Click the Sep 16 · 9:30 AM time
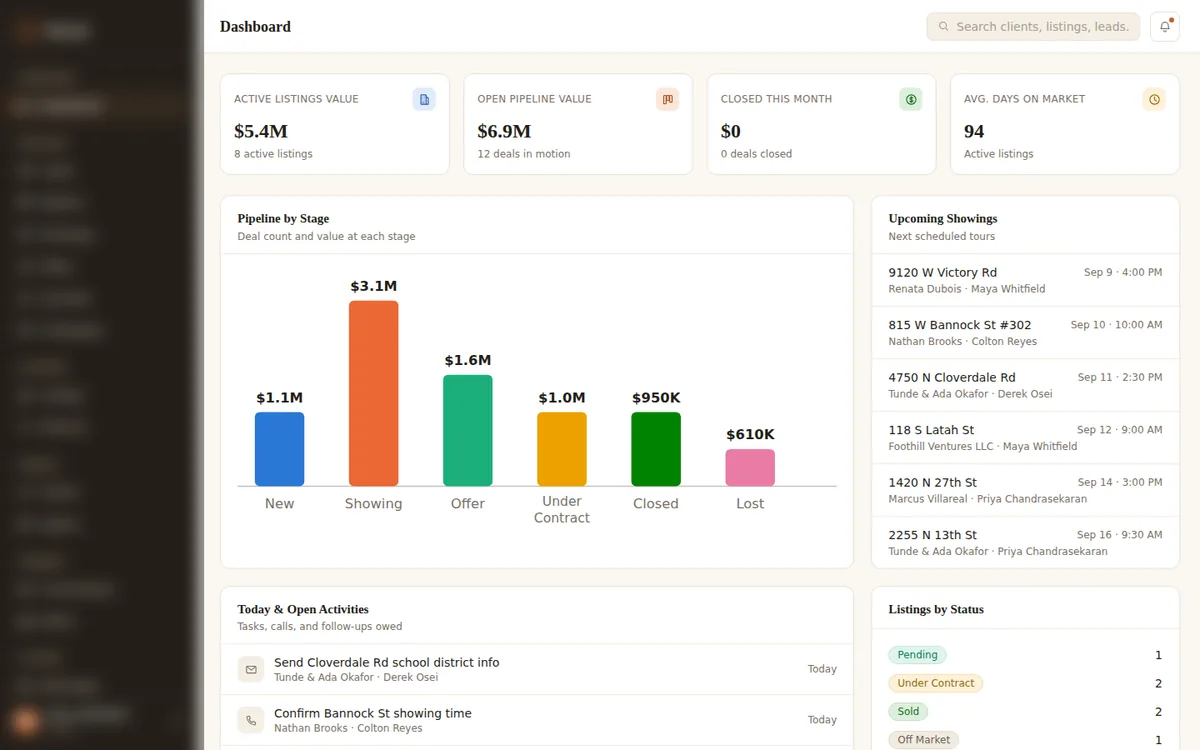 tap(1120, 535)
